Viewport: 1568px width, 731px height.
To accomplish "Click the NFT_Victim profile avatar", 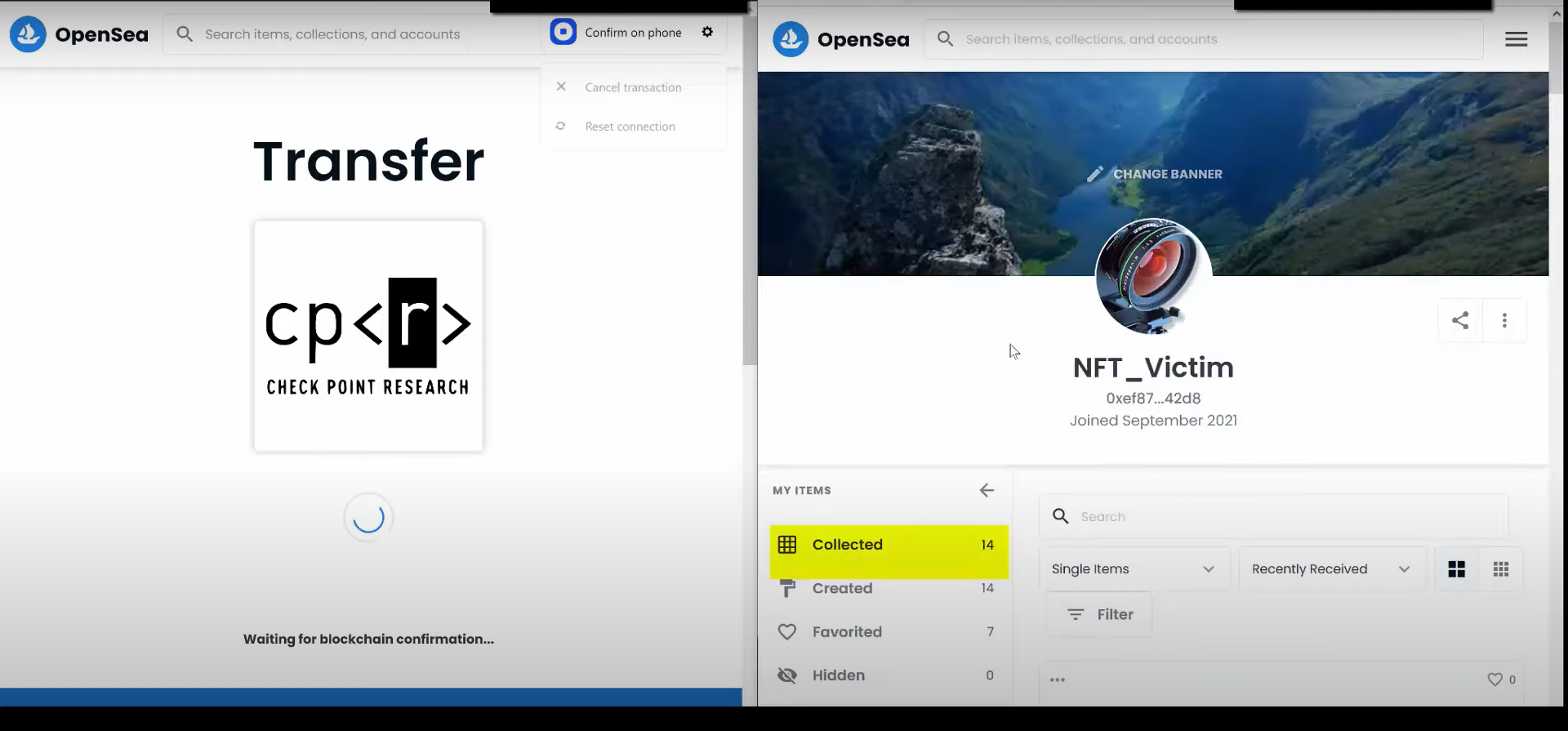I will click(1153, 276).
